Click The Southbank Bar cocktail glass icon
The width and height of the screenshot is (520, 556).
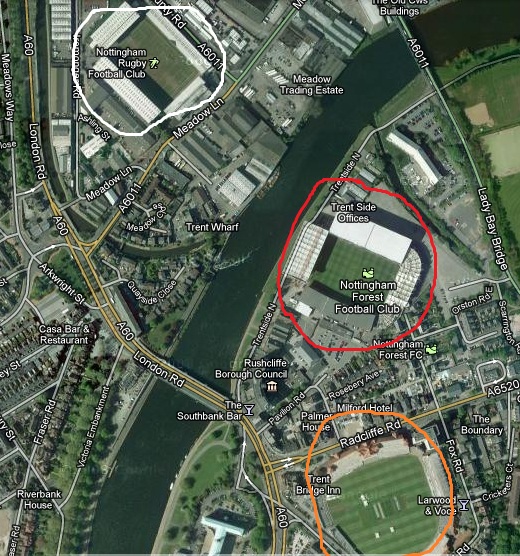point(249,410)
